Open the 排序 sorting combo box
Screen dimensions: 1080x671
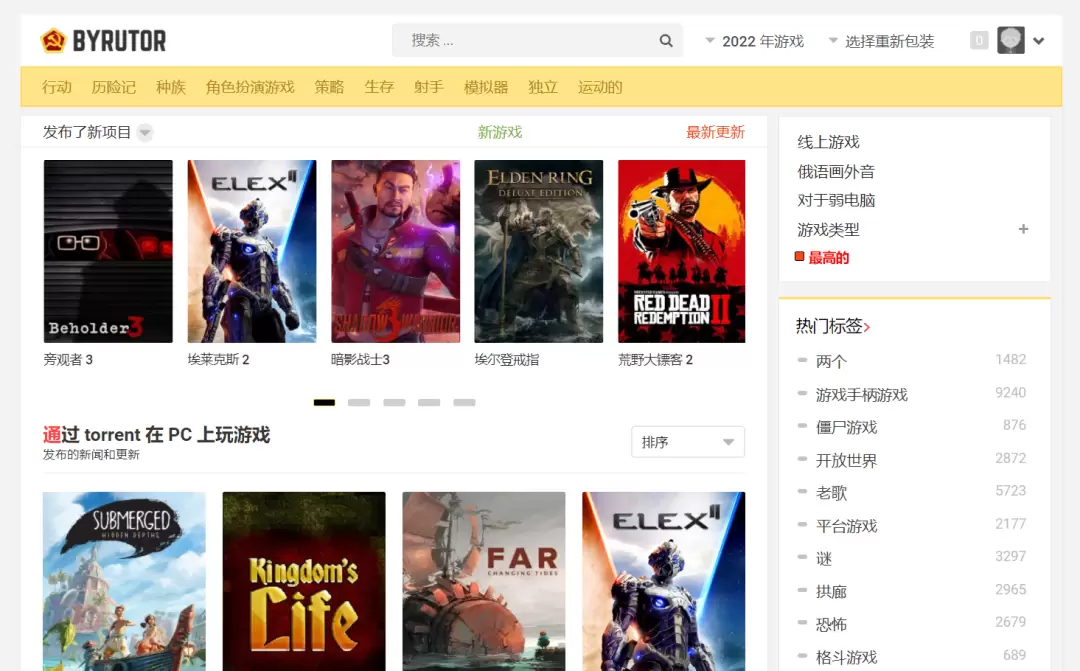pyautogui.click(x=688, y=442)
